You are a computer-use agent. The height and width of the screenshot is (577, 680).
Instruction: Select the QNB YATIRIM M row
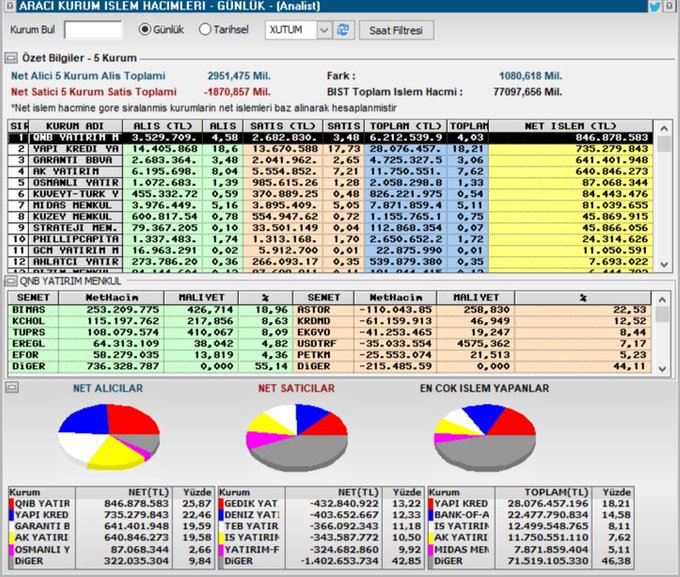330,138
